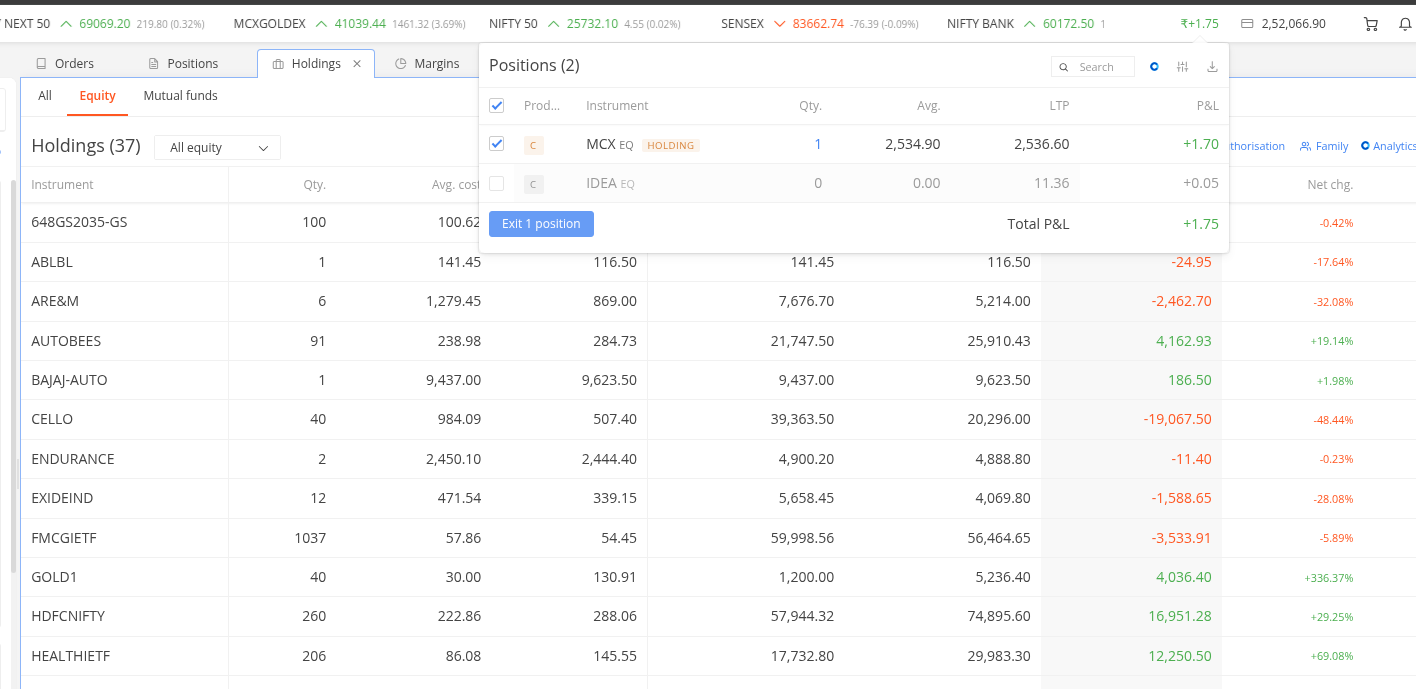Screen dimensions: 1416x689
Task: Switch to the Mutual funds tab
Action: tap(180, 96)
